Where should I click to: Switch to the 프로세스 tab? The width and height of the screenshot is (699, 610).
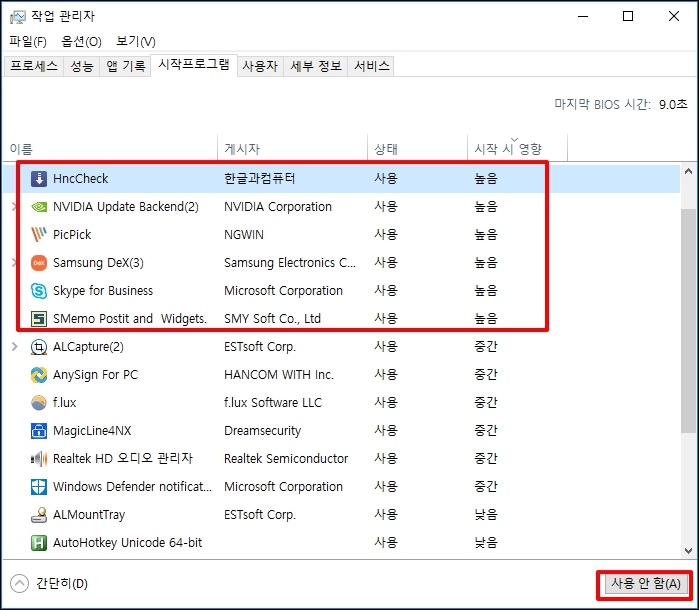(x=34, y=66)
